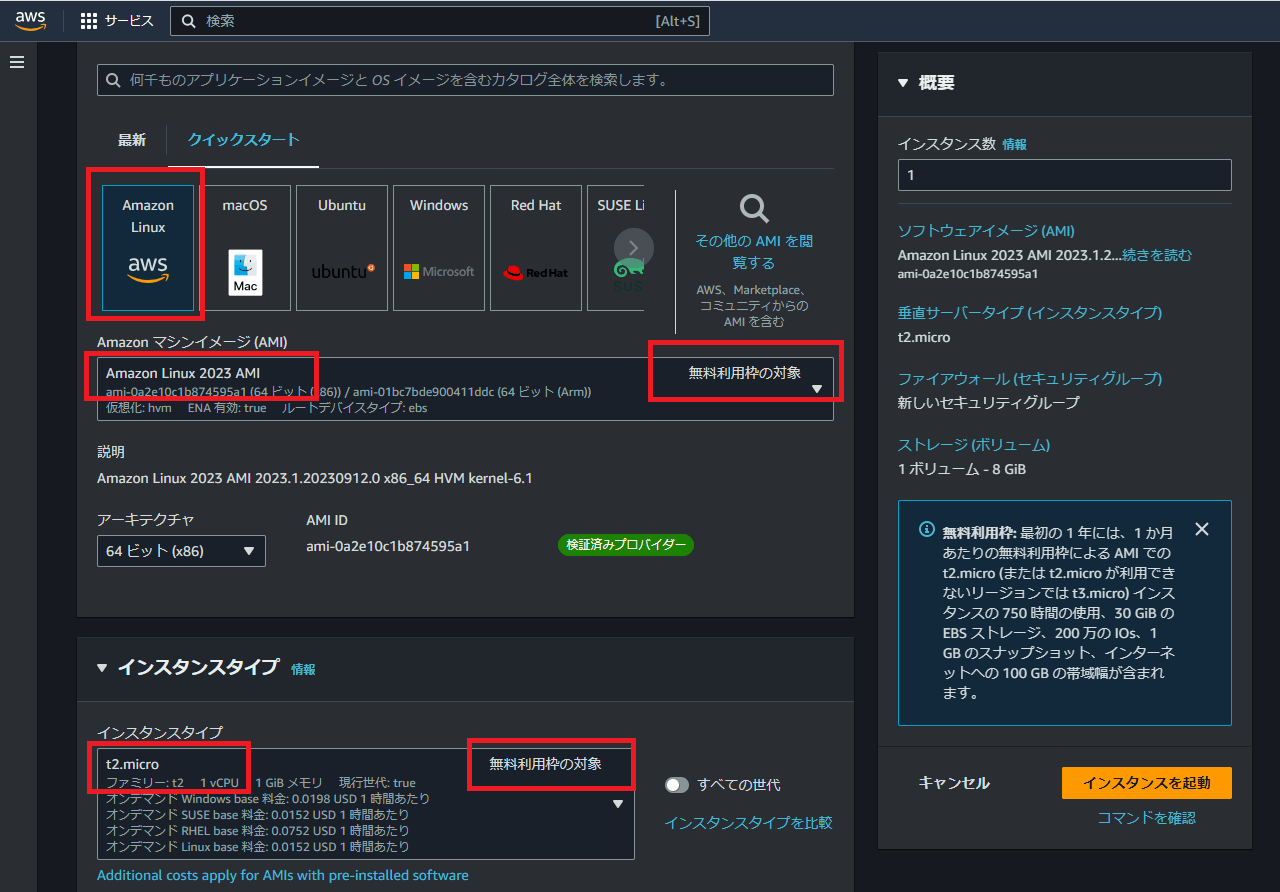Open the services grid menu
This screenshot has width=1280, height=892.
click(x=117, y=21)
